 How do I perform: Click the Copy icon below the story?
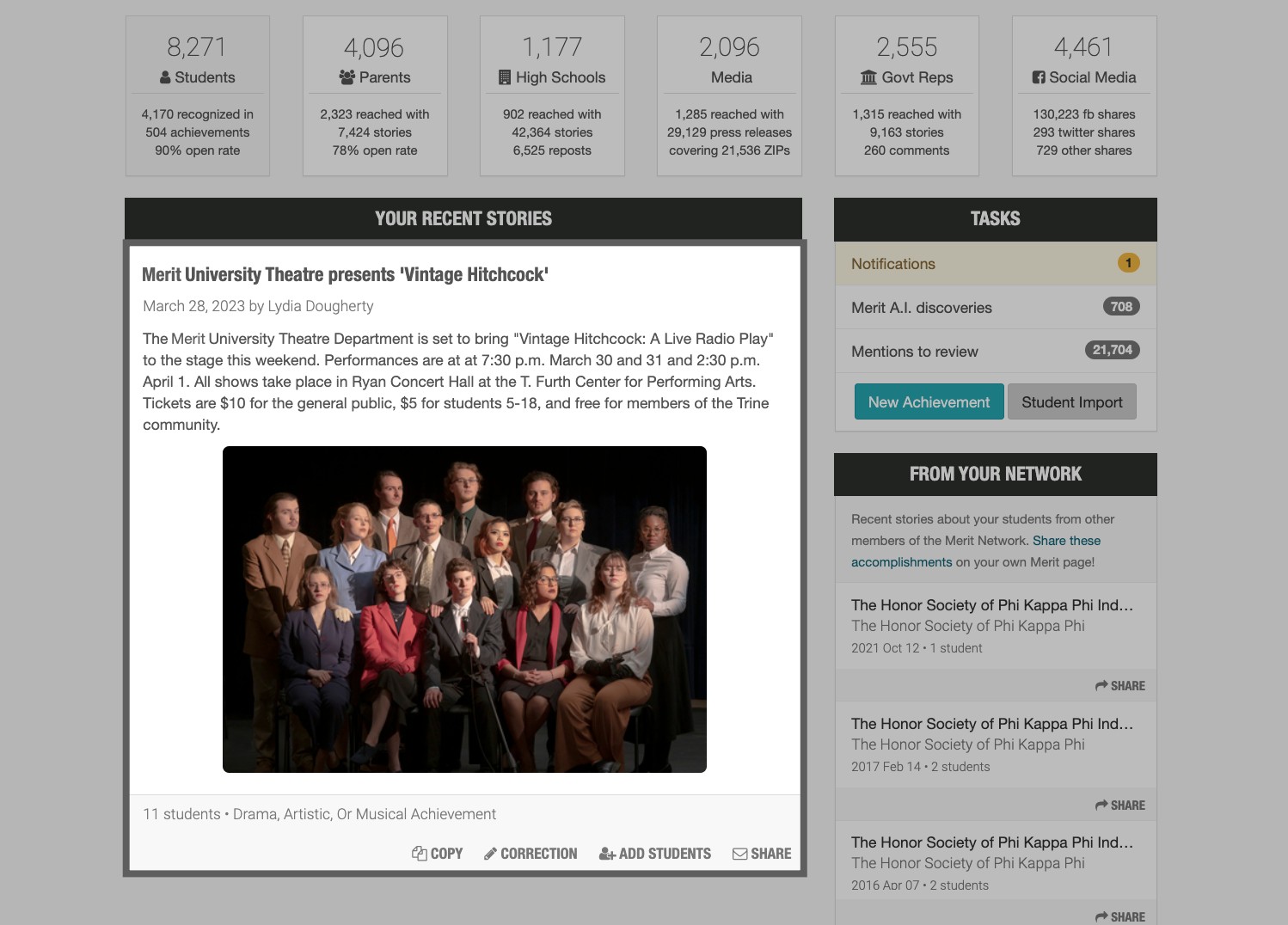(x=420, y=854)
